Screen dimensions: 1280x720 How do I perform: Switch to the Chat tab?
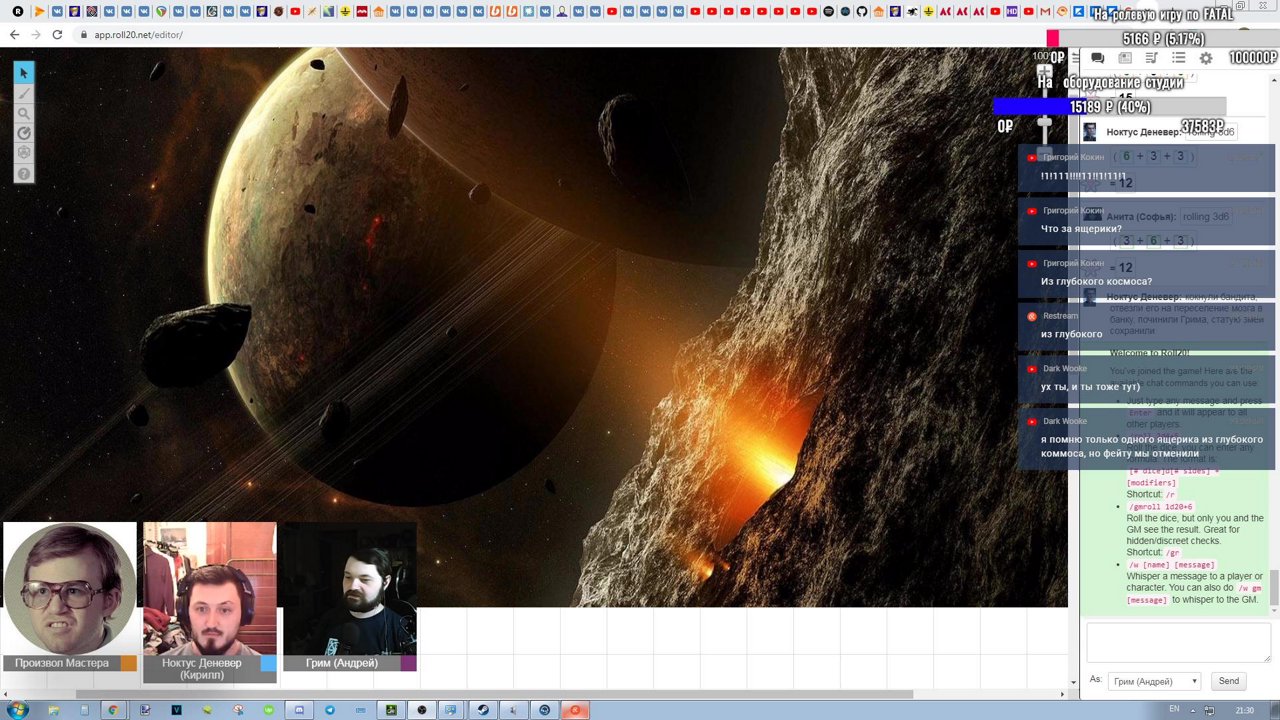tap(1097, 58)
